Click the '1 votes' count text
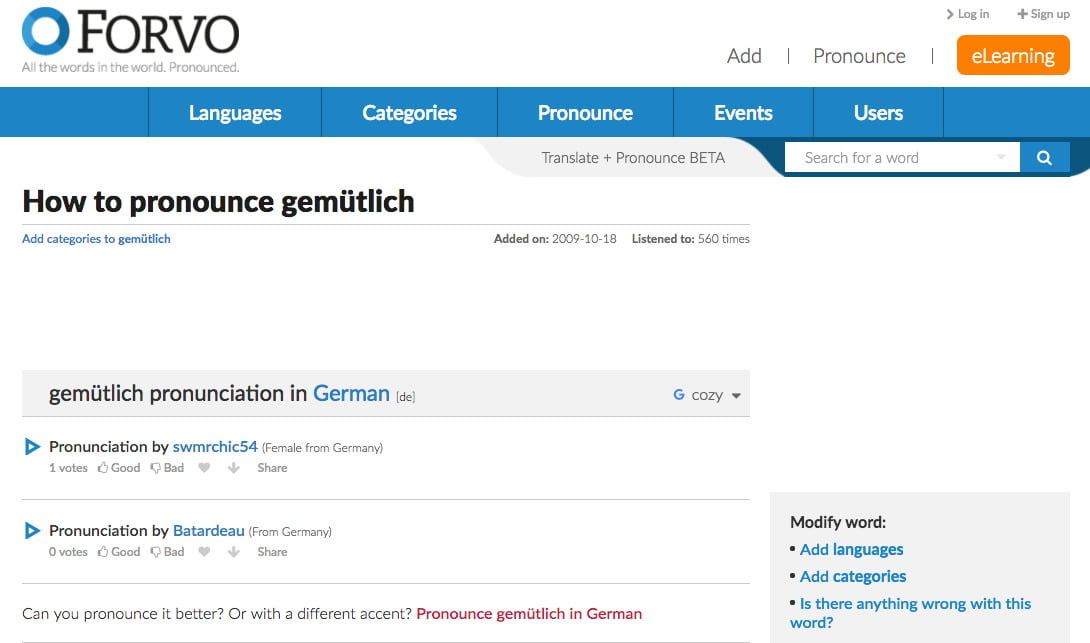The image size is (1090, 643). [68, 468]
